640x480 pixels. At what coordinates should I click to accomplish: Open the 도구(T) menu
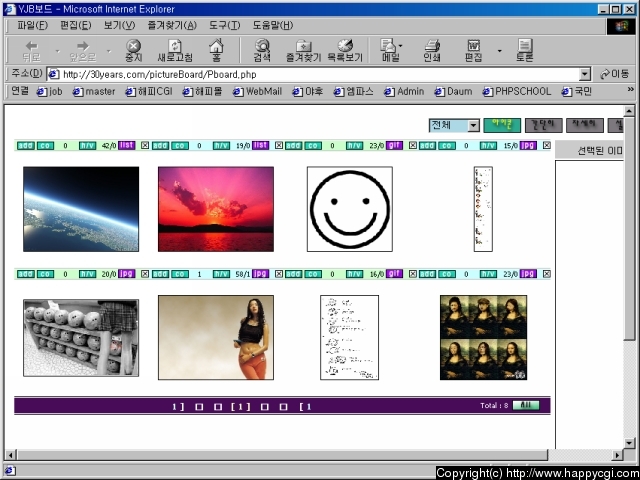(224, 25)
